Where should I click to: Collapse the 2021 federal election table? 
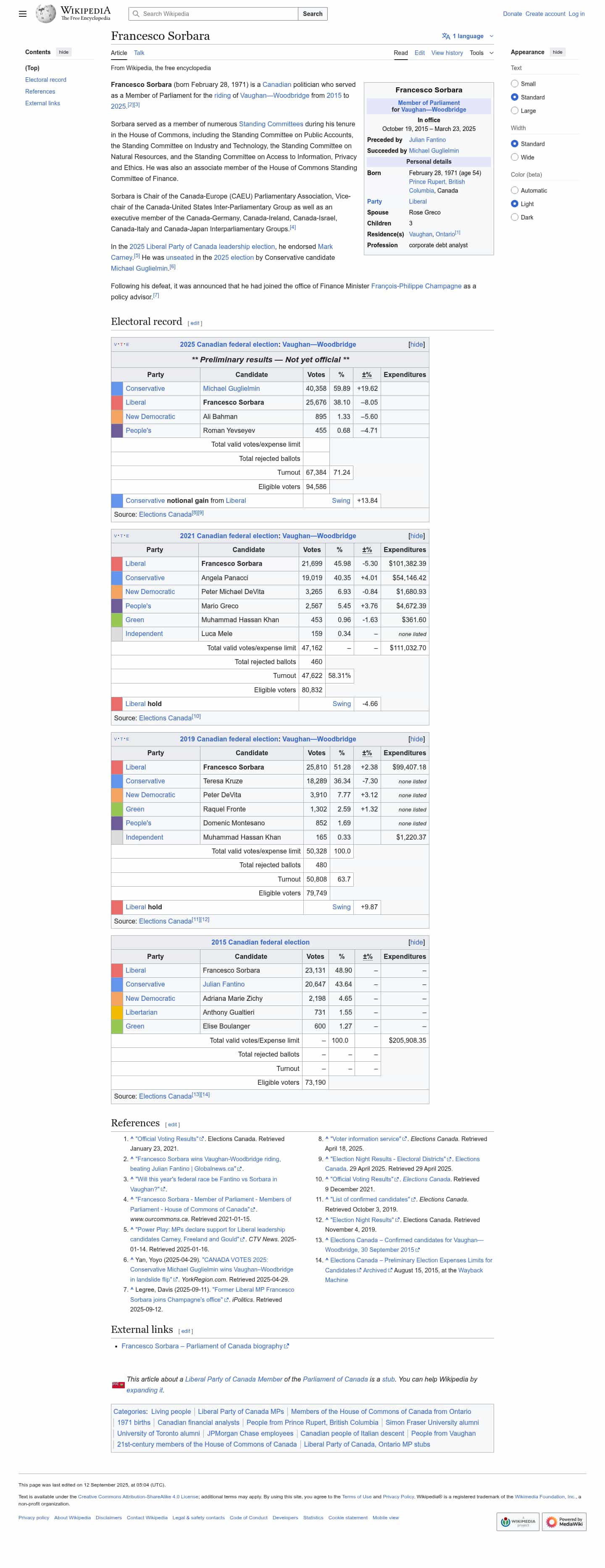(x=417, y=536)
